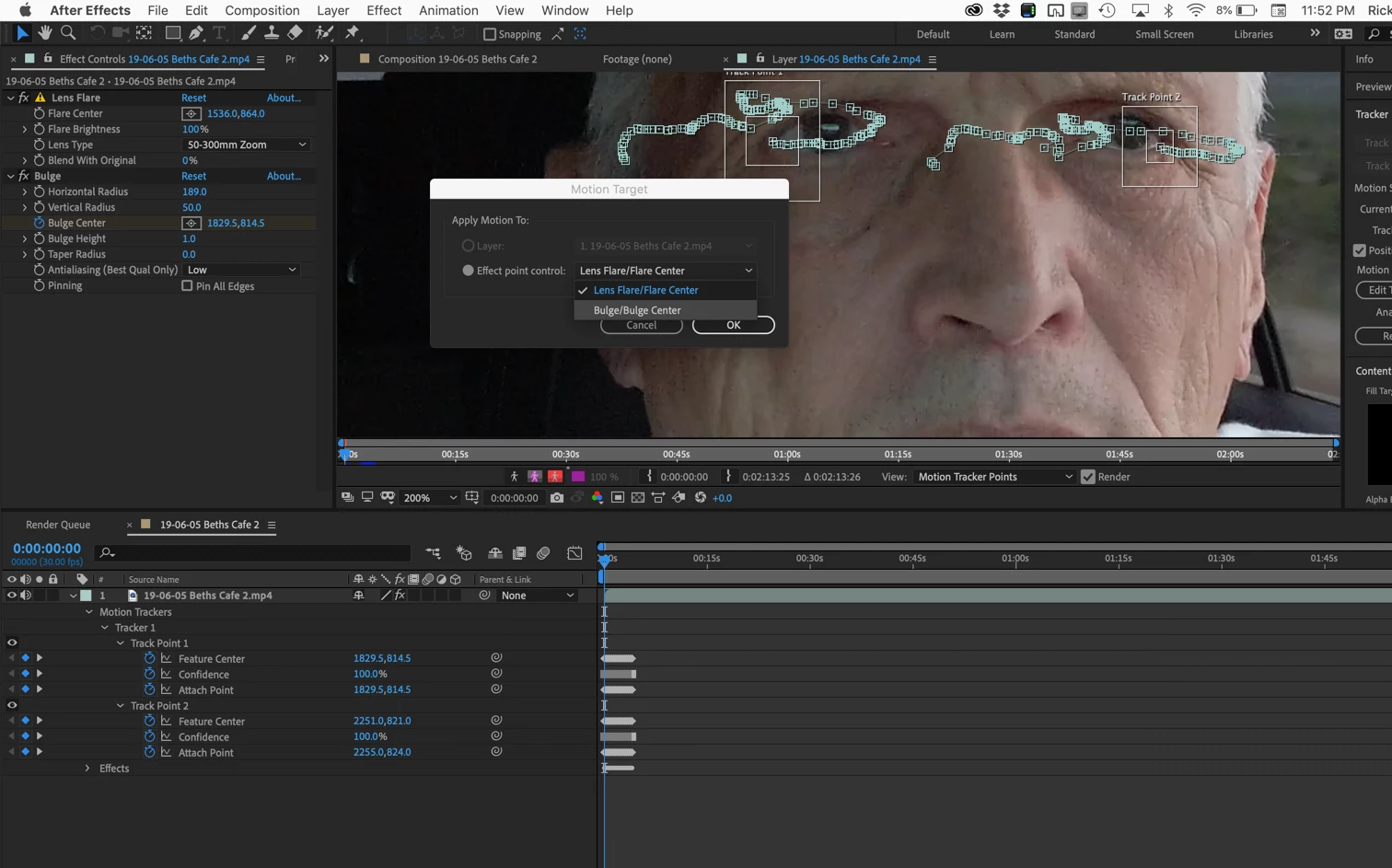Open viewer magnification 200% dropdown
Image resolution: width=1392 pixels, height=868 pixels.
[430, 498]
